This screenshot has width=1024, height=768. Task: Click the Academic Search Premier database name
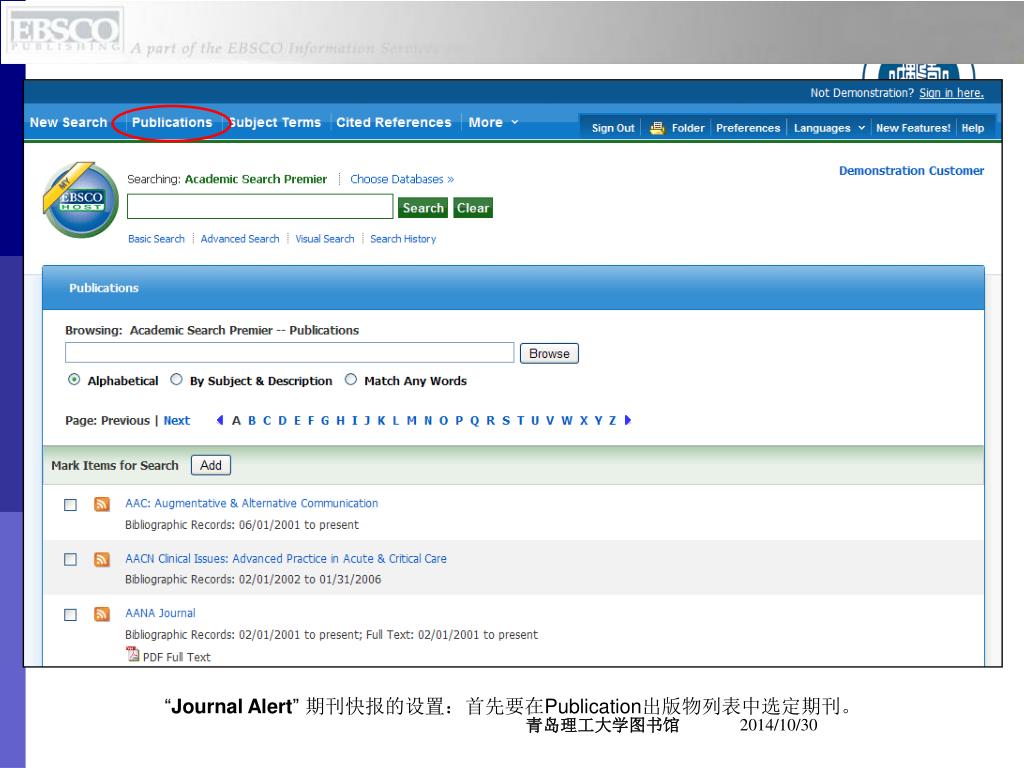pos(255,179)
